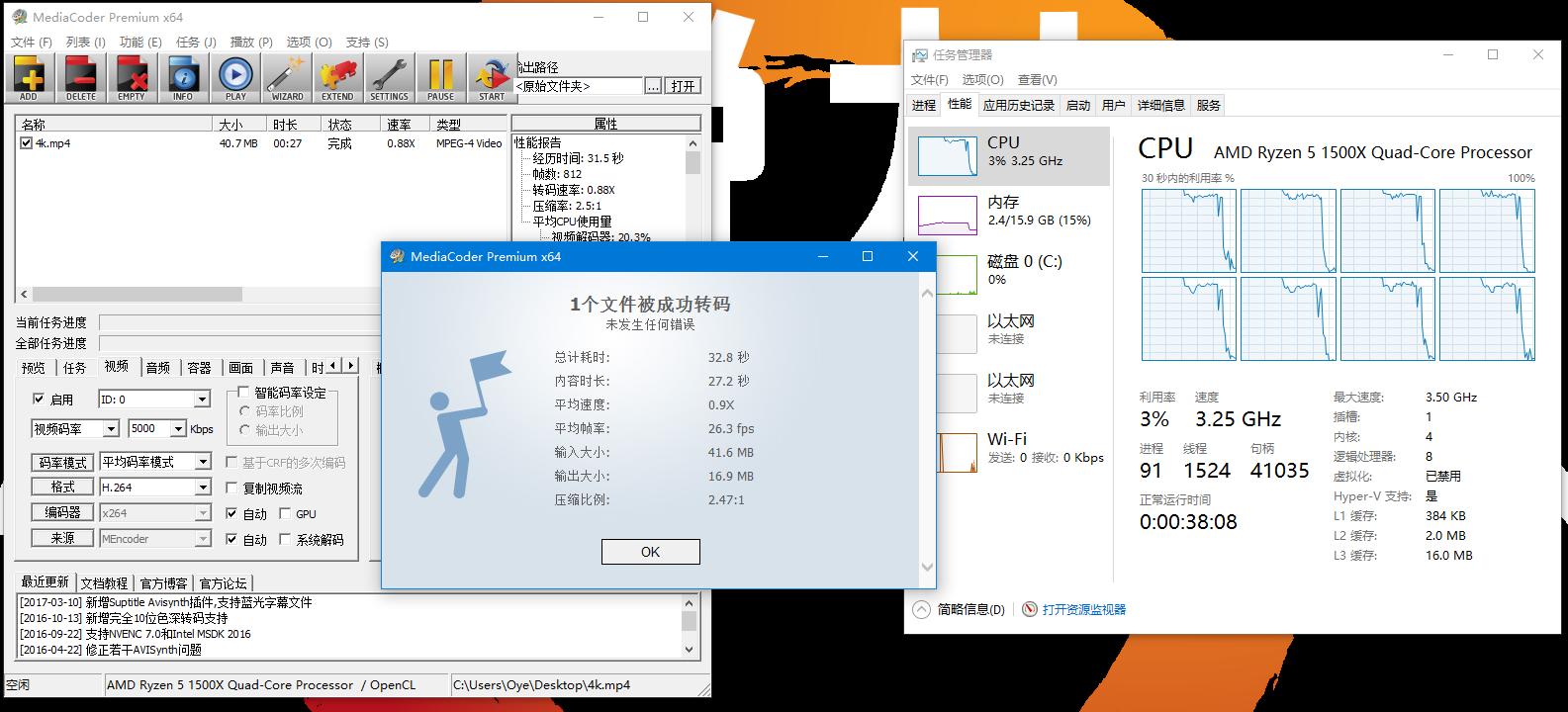Open the SETTINGS wrench icon

coord(389,78)
